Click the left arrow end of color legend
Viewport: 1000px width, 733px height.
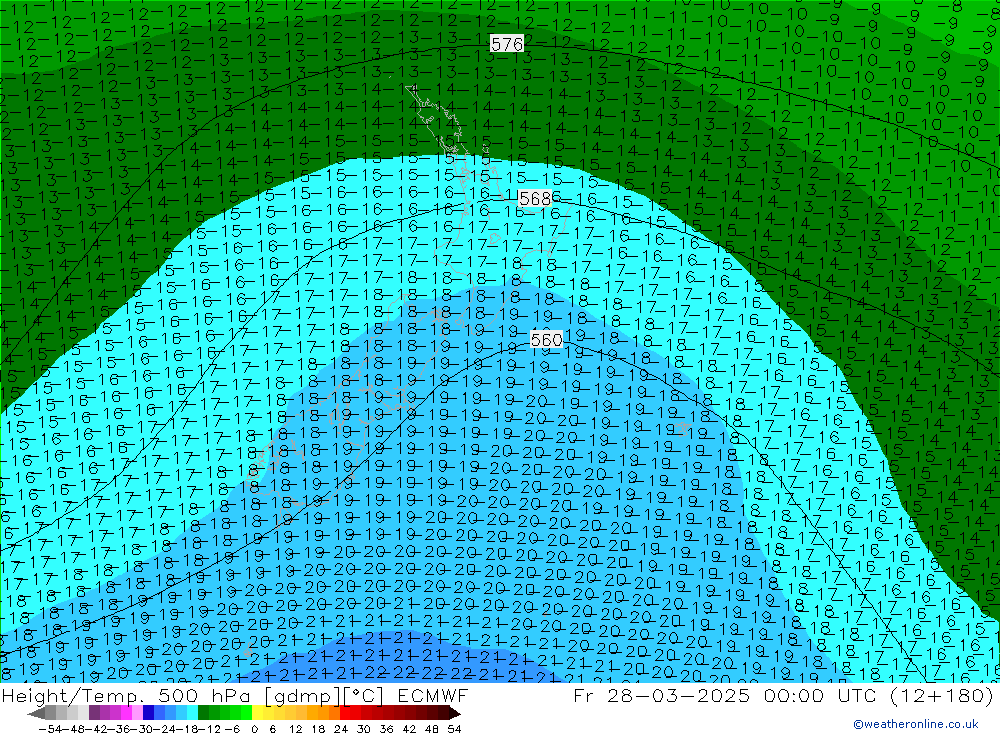click(36, 714)
